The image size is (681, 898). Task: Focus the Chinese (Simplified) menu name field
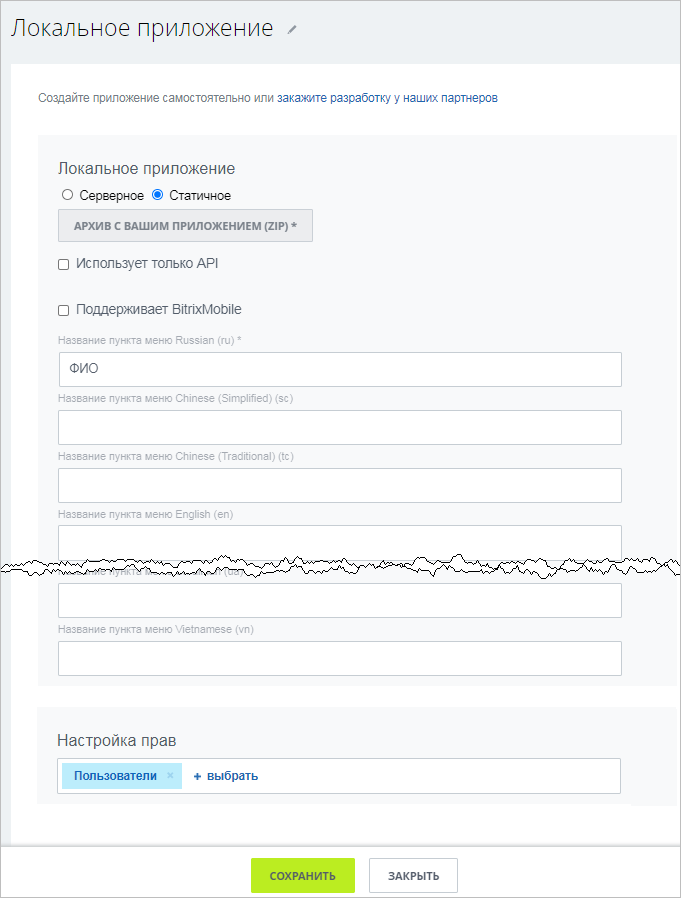click(x=340, y=427)
